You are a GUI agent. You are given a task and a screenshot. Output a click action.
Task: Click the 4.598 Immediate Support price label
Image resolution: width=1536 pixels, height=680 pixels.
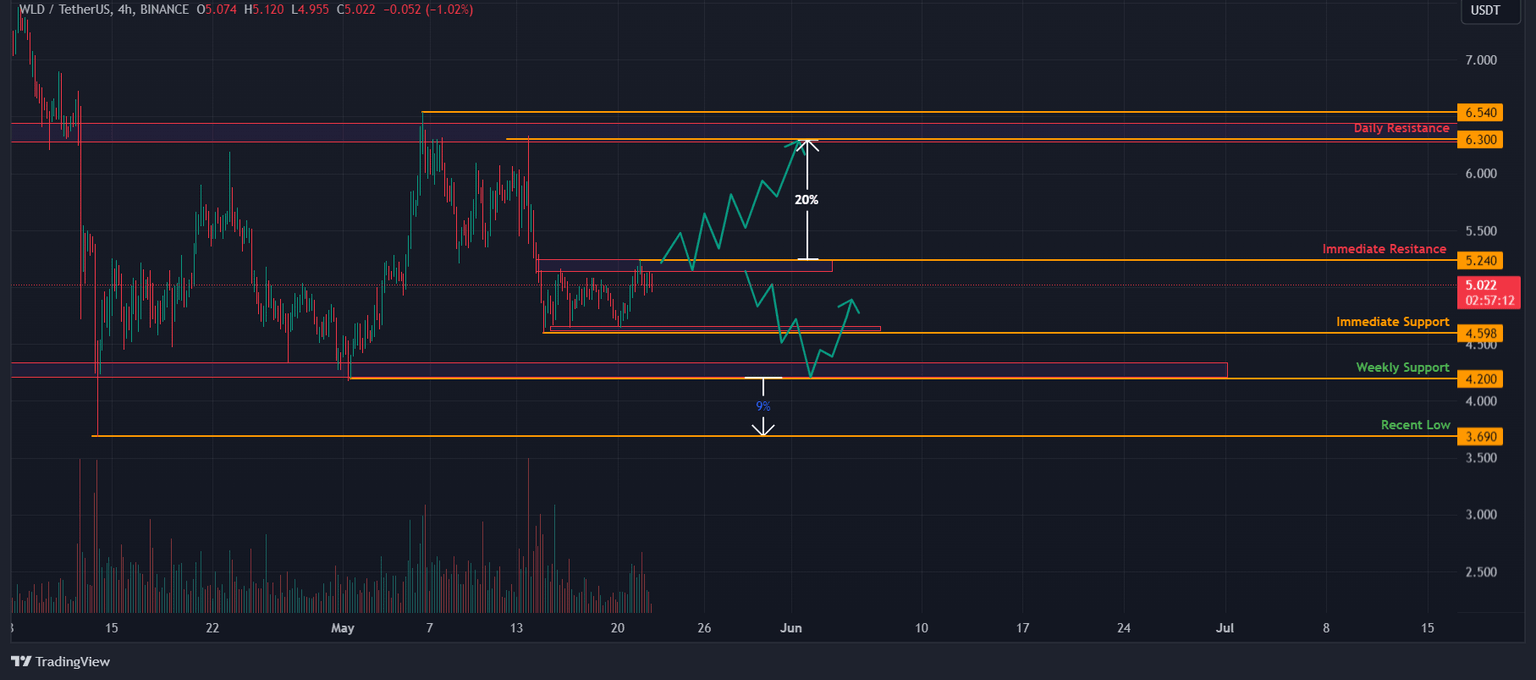point(1479,333)
